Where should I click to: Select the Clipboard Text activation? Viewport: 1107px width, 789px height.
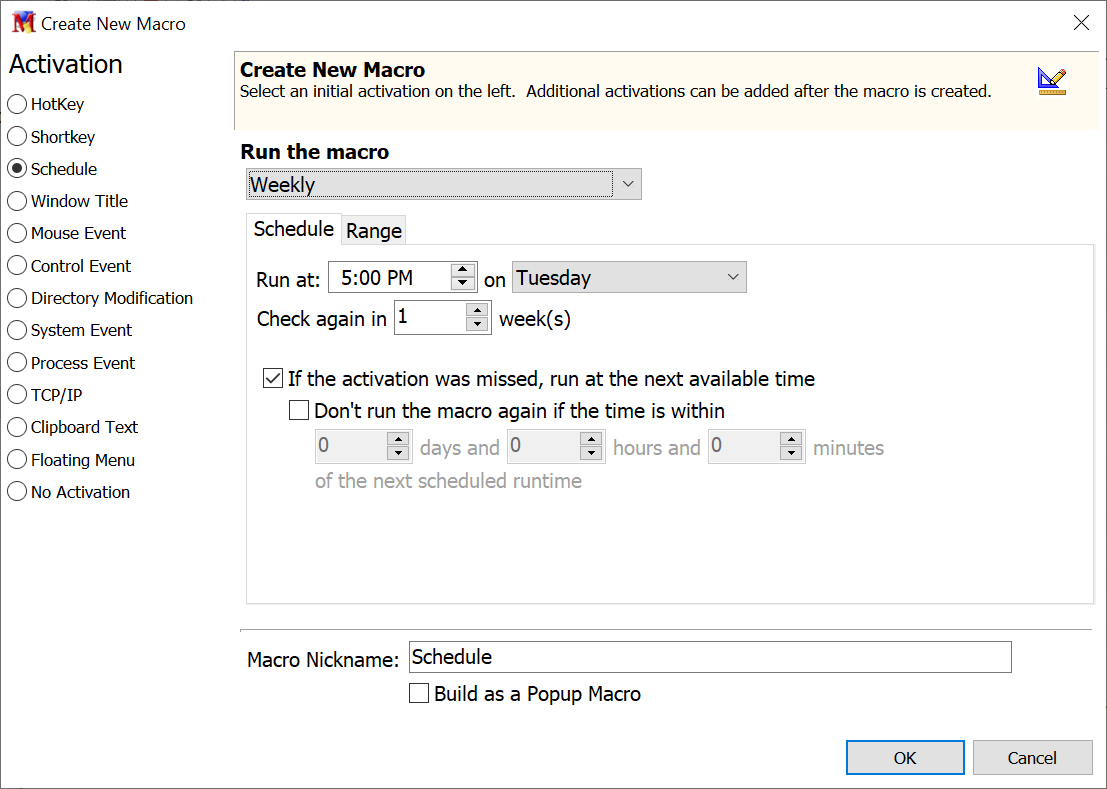coord(17,427)
